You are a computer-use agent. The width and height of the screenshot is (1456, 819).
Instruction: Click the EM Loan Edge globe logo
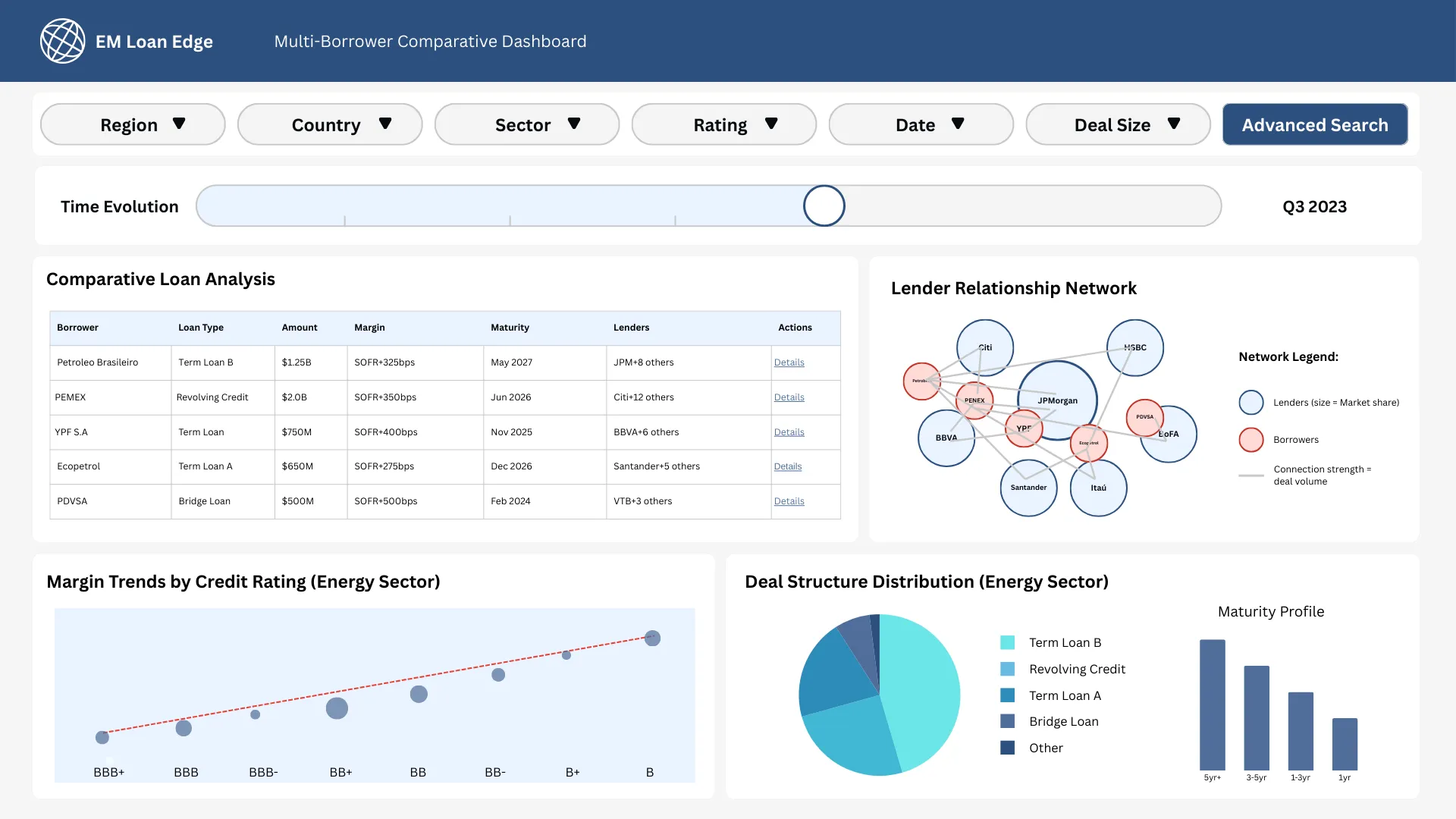tap(62, 41)
